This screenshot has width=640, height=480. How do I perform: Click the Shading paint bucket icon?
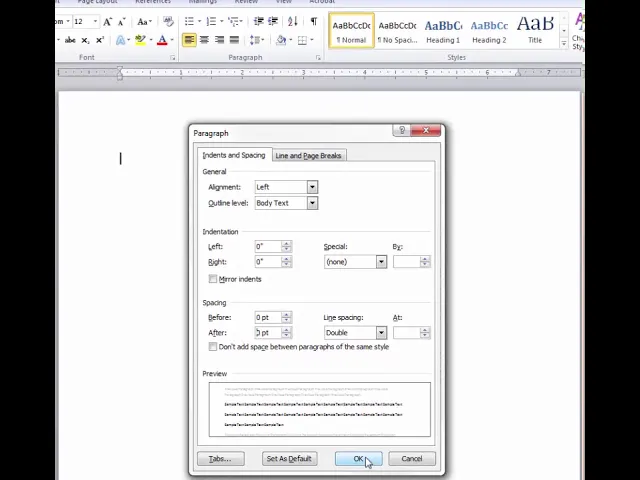[x=281, y=40]
